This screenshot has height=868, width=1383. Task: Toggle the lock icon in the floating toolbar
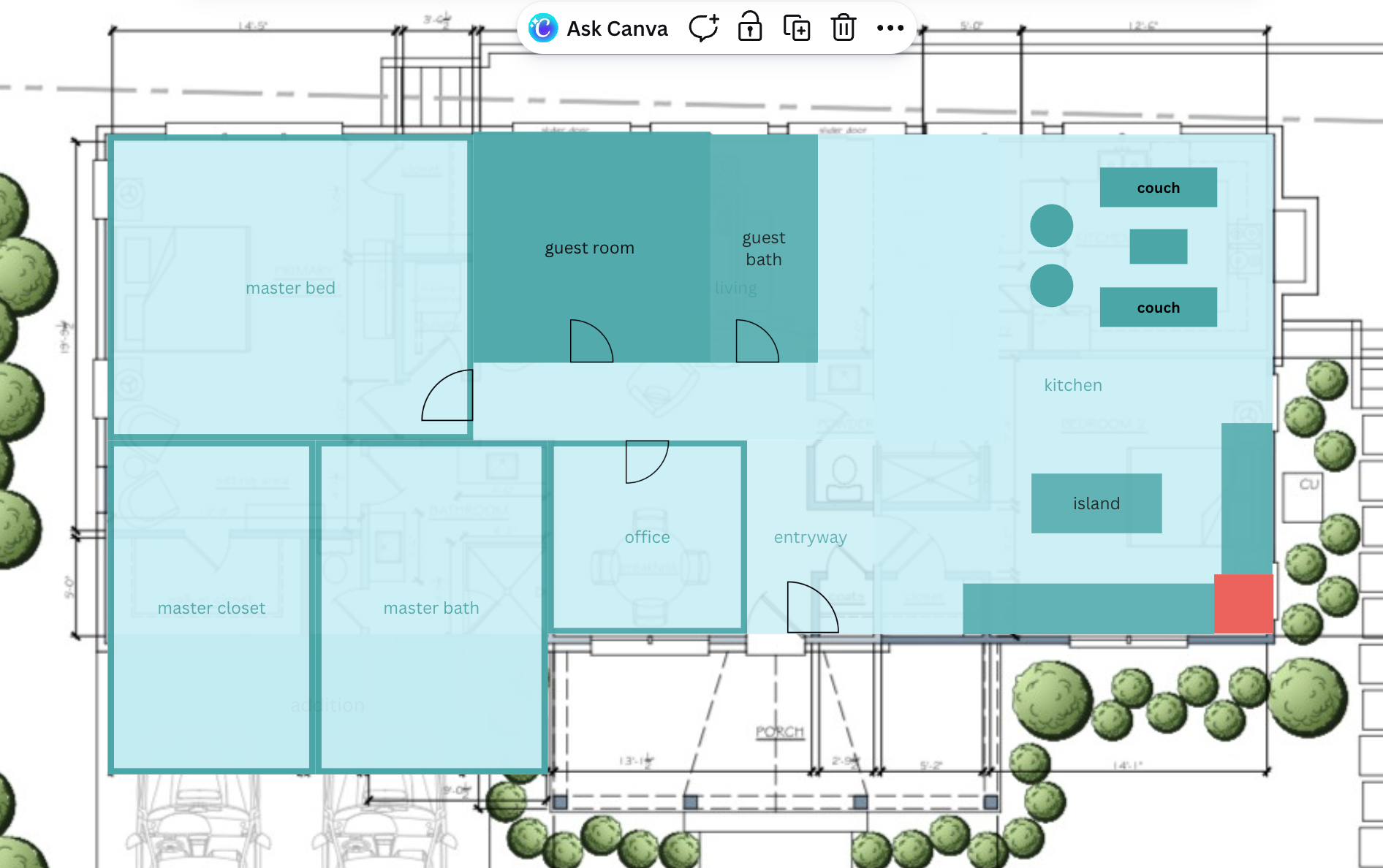750,28
